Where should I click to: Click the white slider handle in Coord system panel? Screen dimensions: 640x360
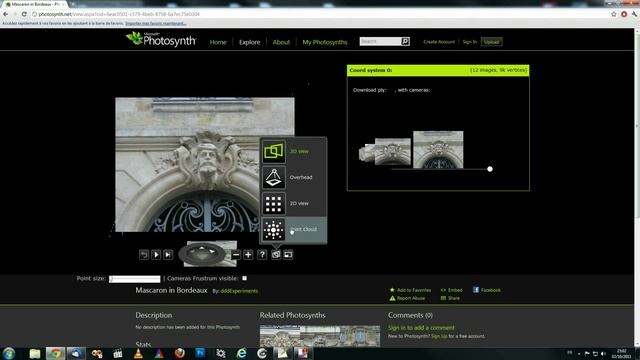pyautogui.click(x=490, y=169)
